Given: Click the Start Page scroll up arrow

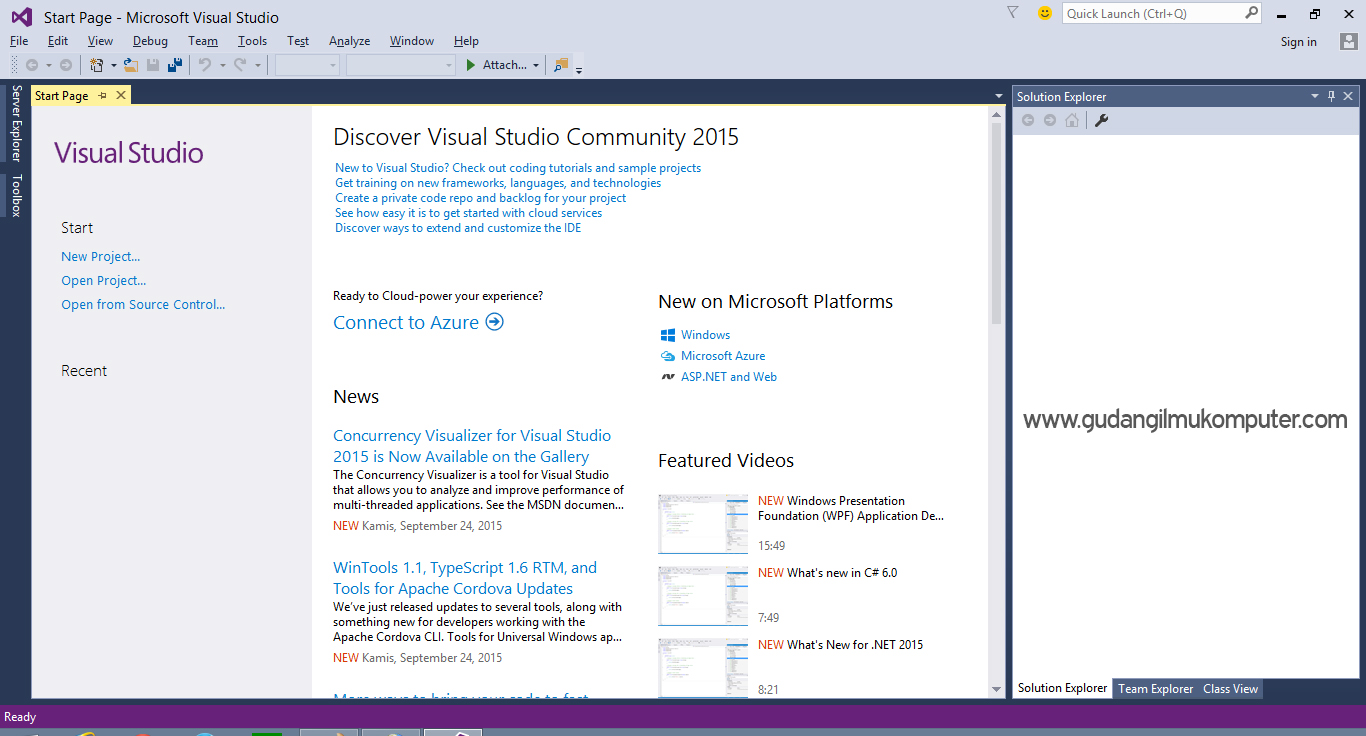Looking at the screenshot, I should coord(996,115).
